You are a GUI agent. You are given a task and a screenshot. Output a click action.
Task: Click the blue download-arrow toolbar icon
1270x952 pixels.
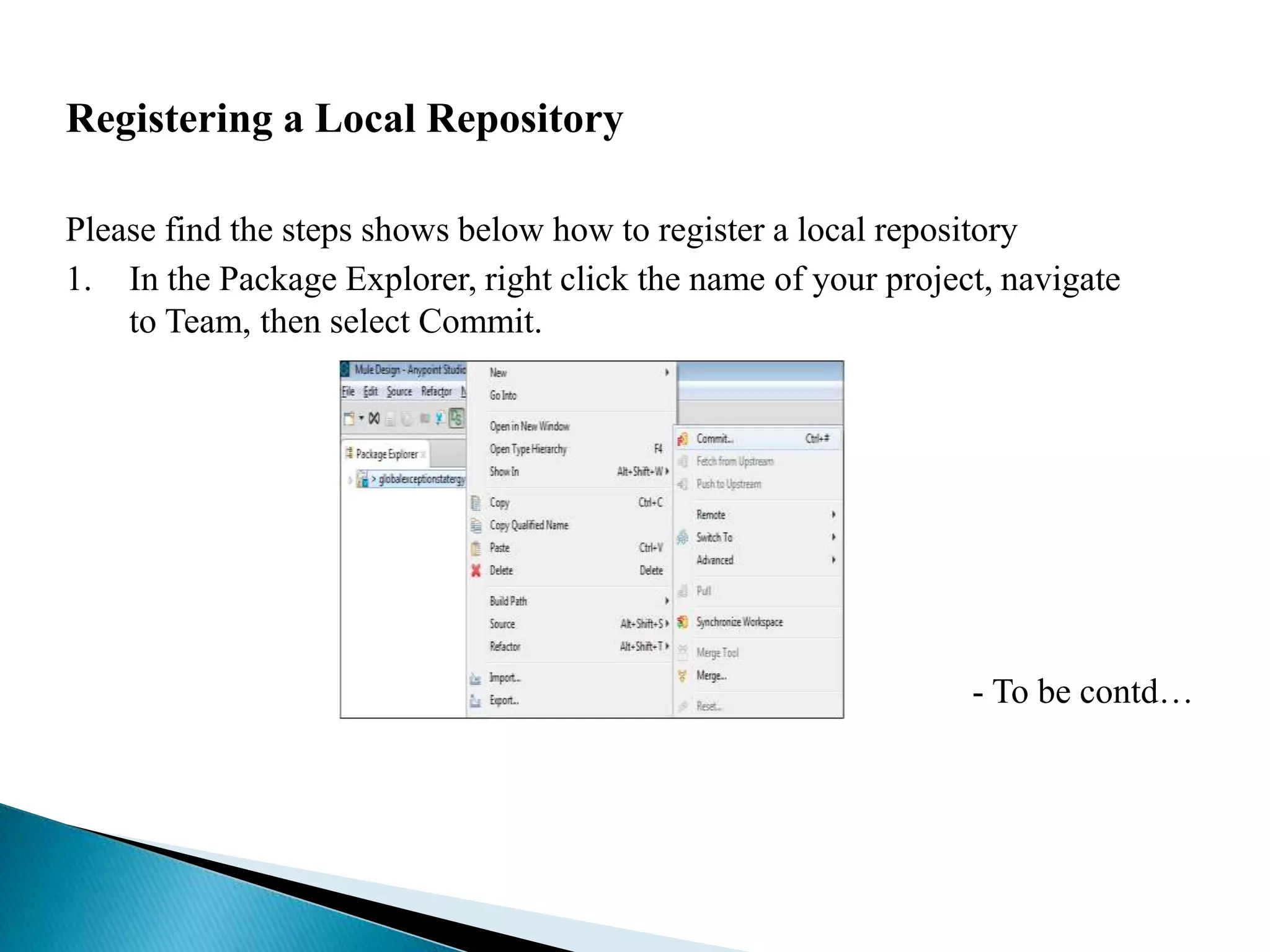439,418
